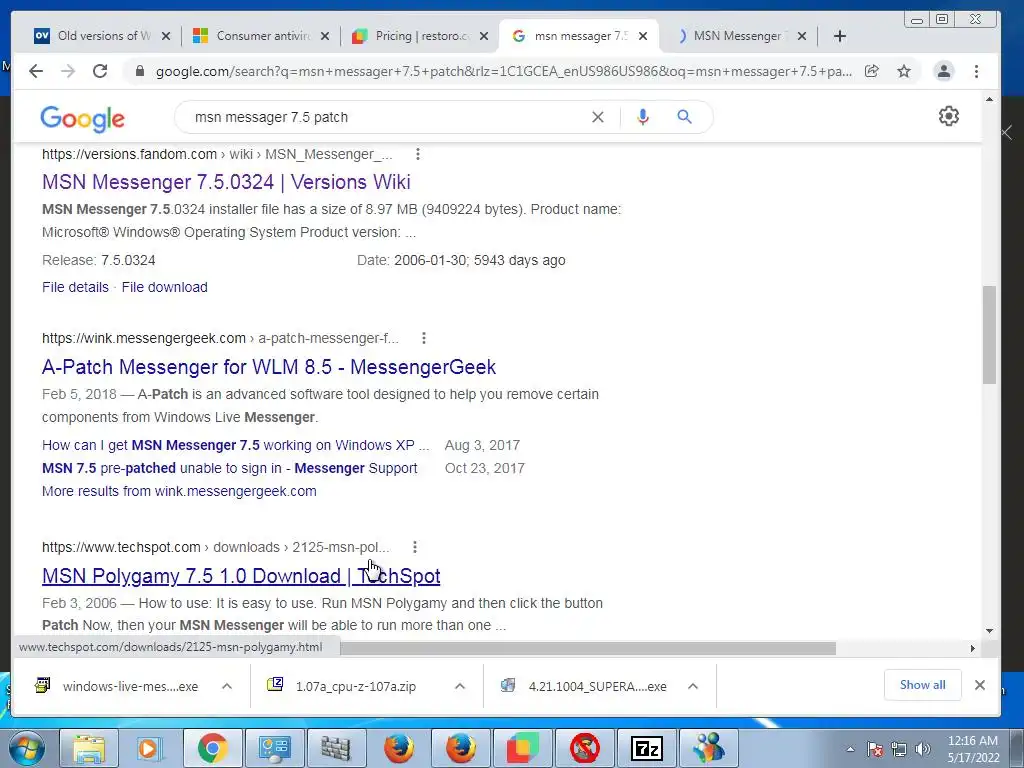Viewport: 1024px width, 768px height.
Task: Close the 'Old versions of W' tab
Action: click(x=166, y=36)
